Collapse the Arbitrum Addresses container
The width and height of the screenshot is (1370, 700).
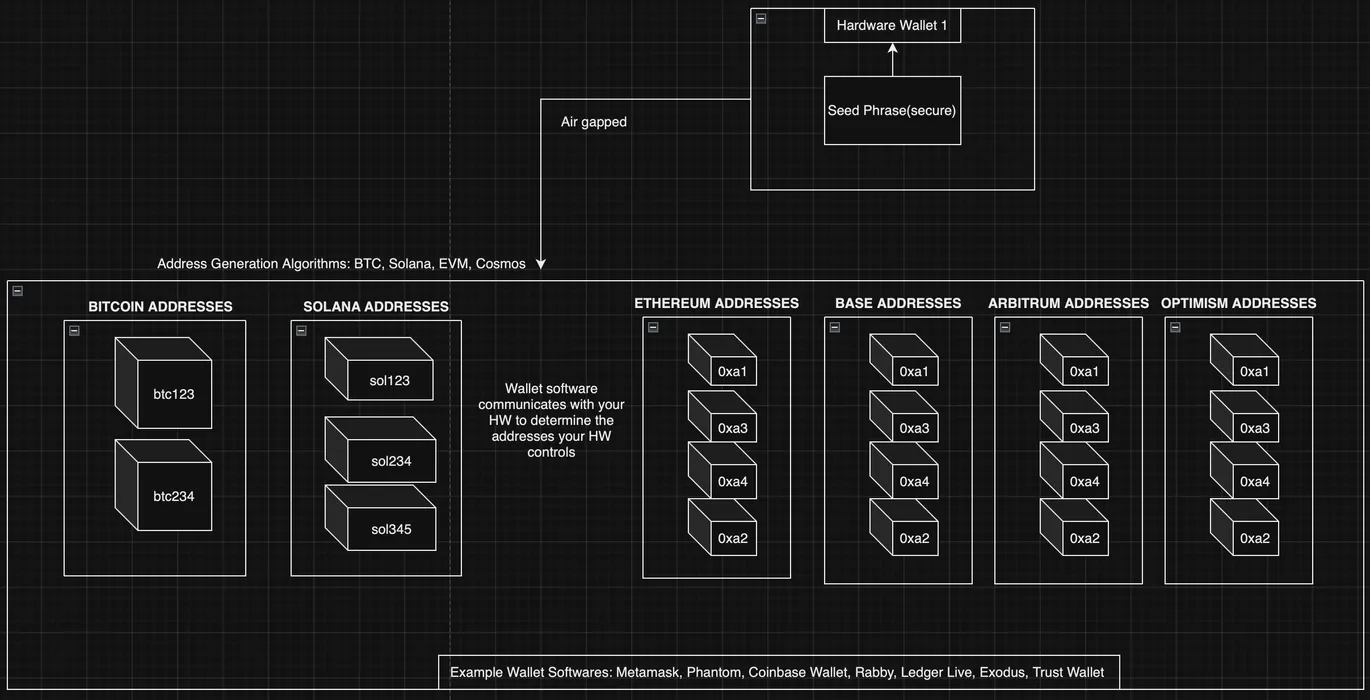tap(1005, 327)
